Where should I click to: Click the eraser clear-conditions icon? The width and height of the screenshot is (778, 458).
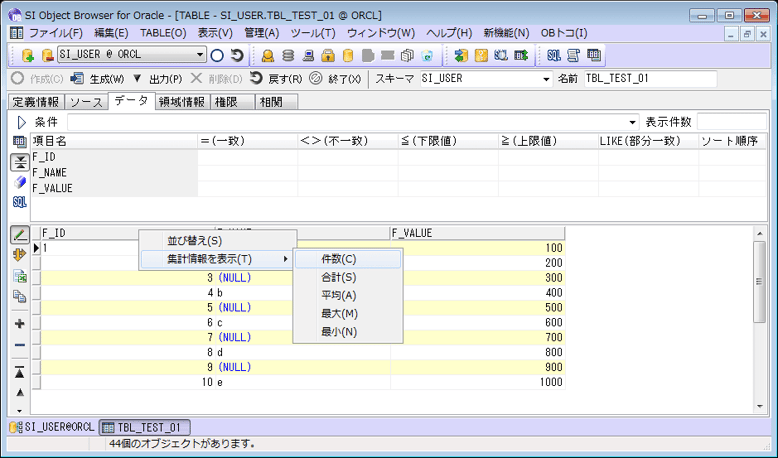[x=20, y=182]
